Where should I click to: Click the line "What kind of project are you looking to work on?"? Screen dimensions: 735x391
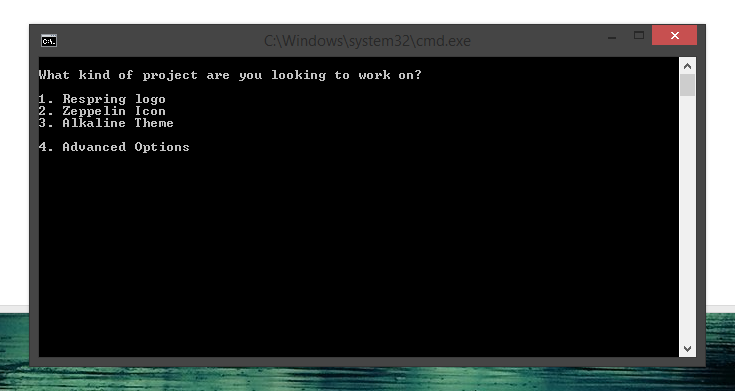pos(230,75)
